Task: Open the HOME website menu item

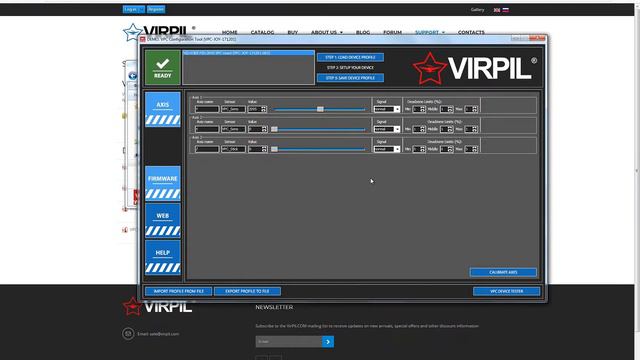Action: pyautogui.click(x=230, y=32)
